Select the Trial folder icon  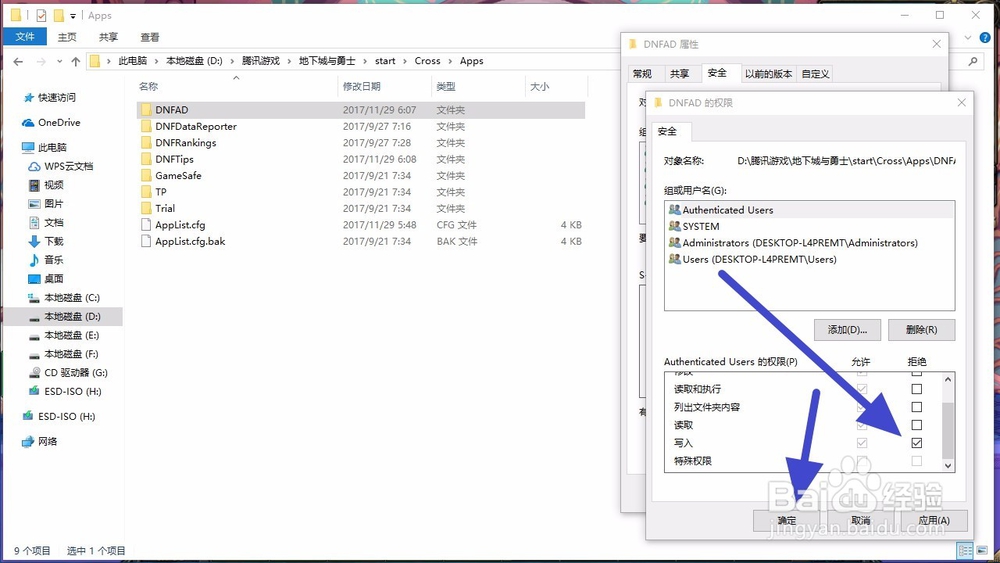click(x=146, y=208)
